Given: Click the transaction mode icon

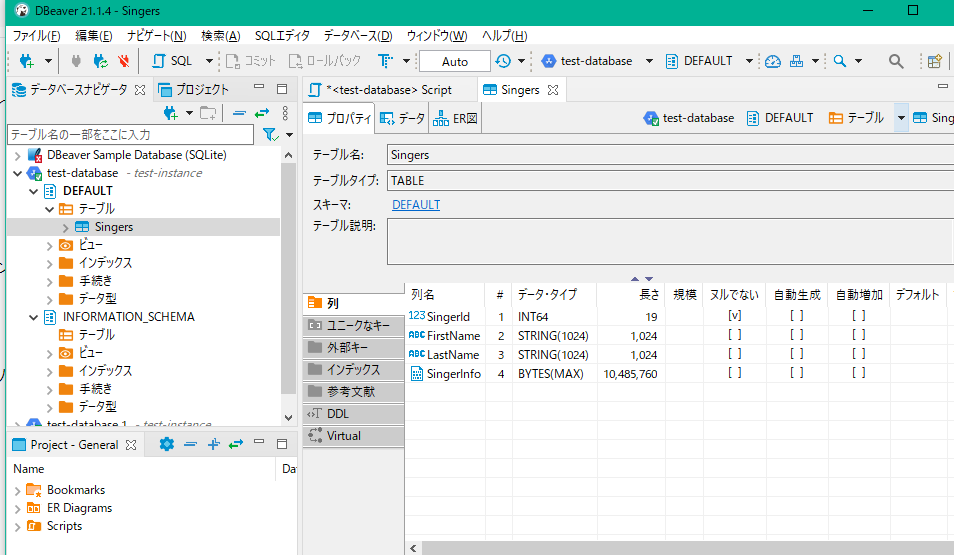Looking at the screenshot, I should coord(385,61).
